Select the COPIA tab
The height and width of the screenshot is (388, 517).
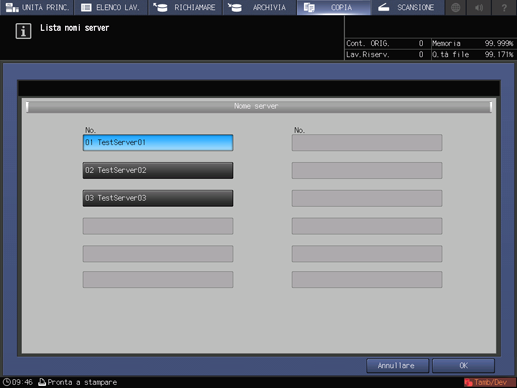334,7
